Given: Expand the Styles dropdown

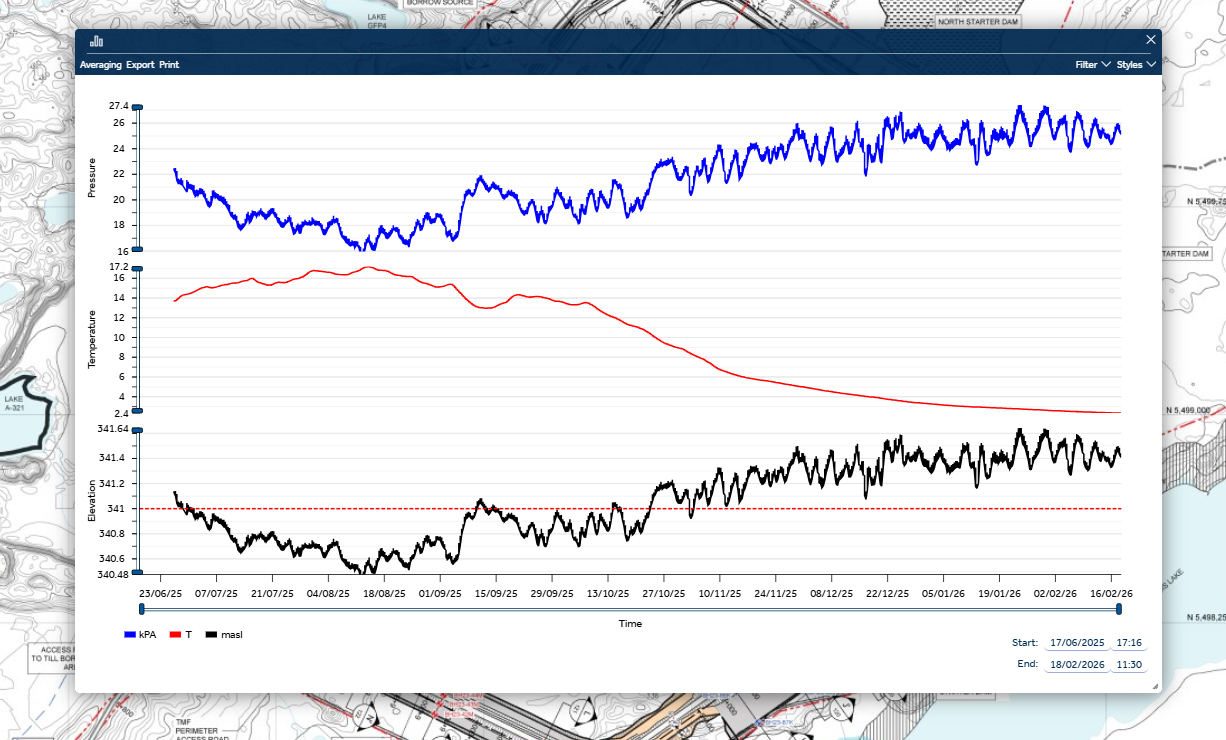Looking at the screenshot, I should click(x=1136, y=64).
